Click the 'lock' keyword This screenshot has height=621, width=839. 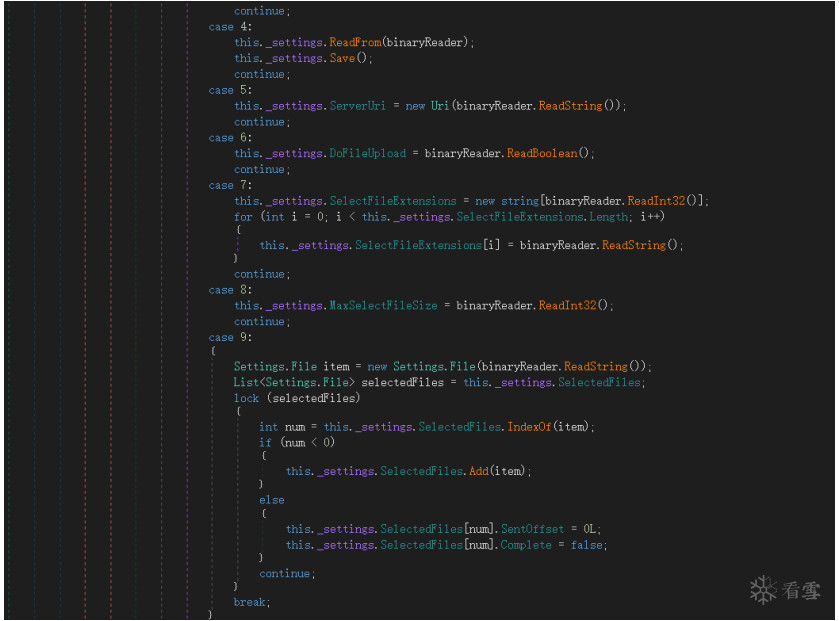246,398
